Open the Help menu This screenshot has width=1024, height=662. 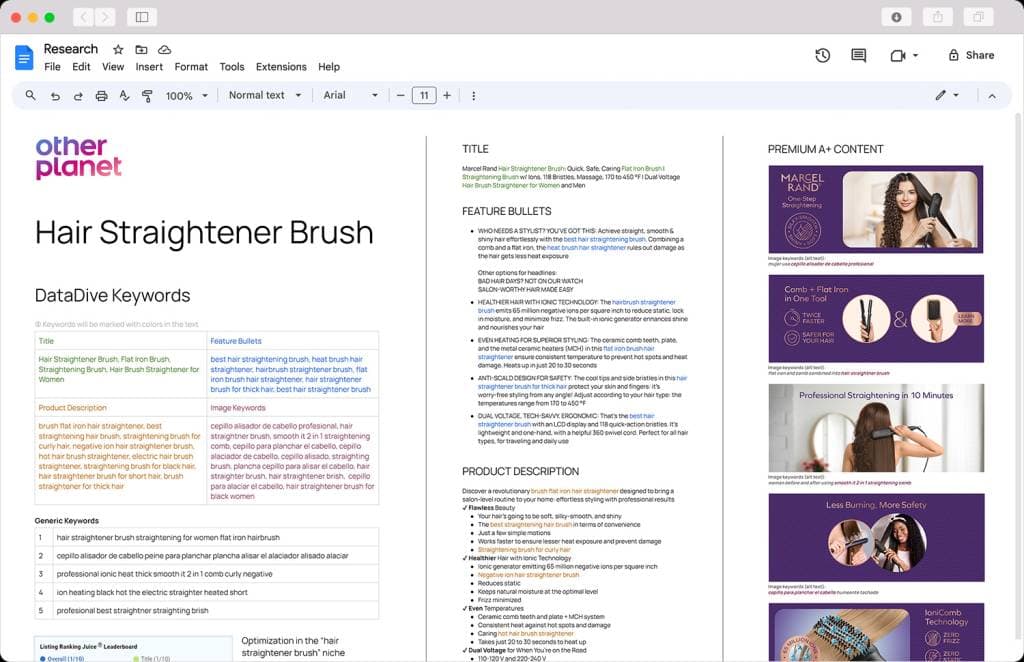[328, 67]
